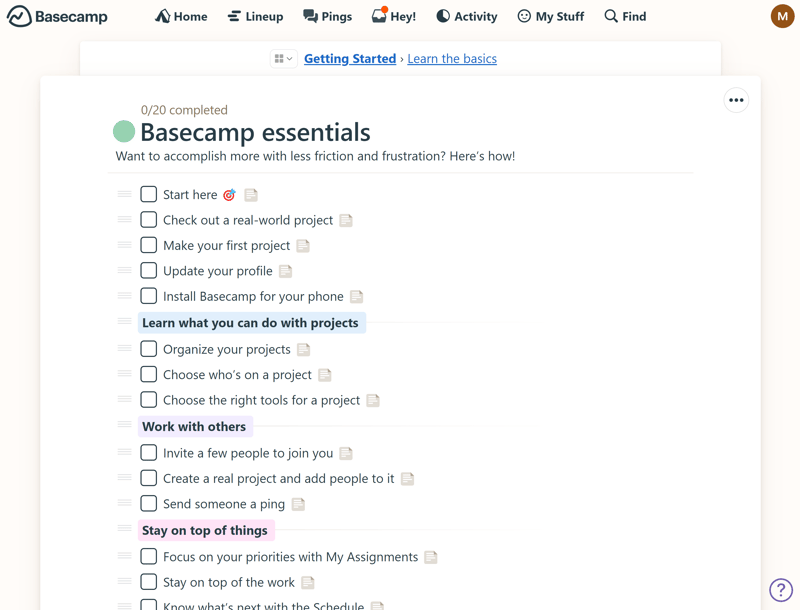Click notes icon next to Update your profile
Screen dimensions: 800x610
[x=285, y=271]
